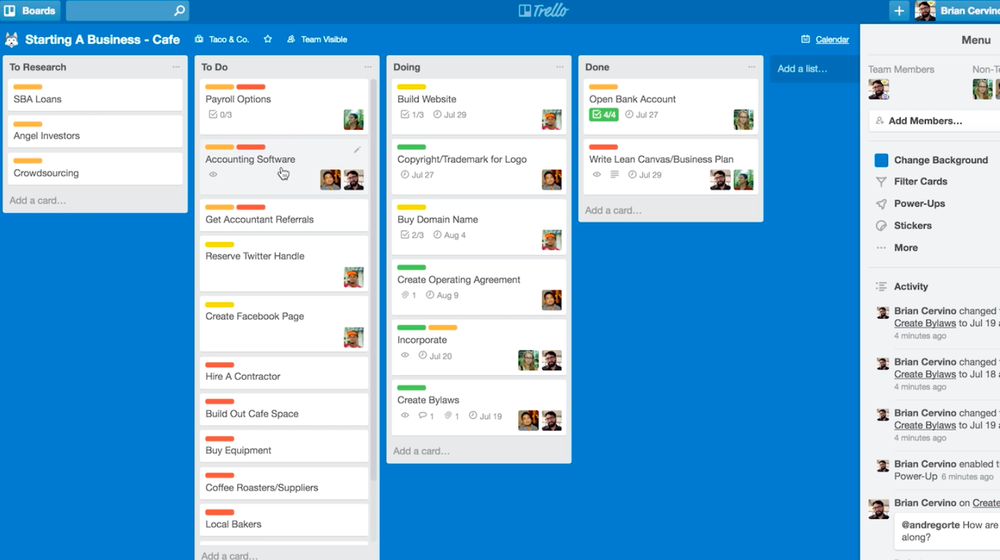Click the member avatar on Payroll Options card
This screenshot has width=1000, height=560.
tap(353, 119)
